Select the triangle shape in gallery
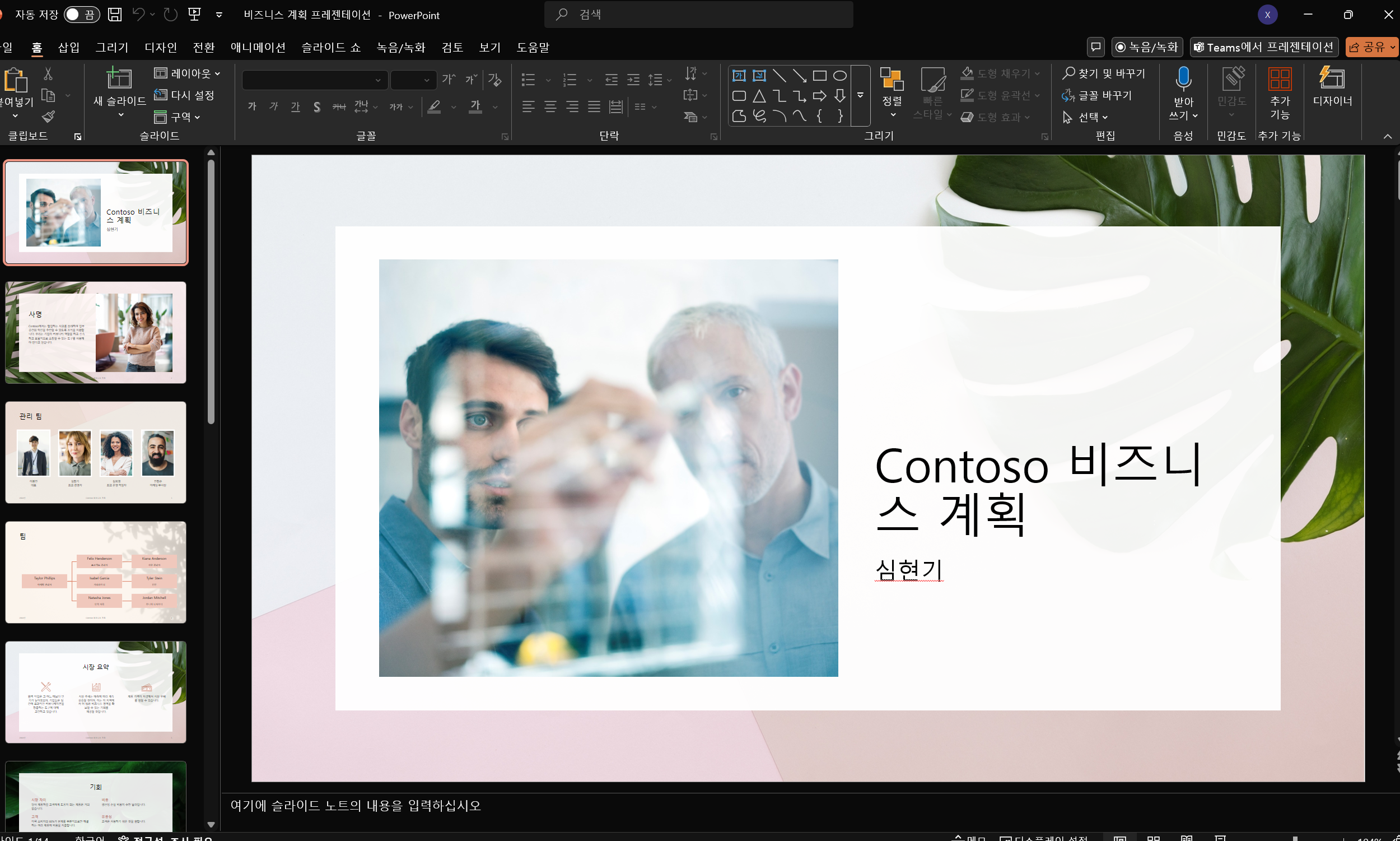This screenshot has width=1400, height=841. coord(759,96)
